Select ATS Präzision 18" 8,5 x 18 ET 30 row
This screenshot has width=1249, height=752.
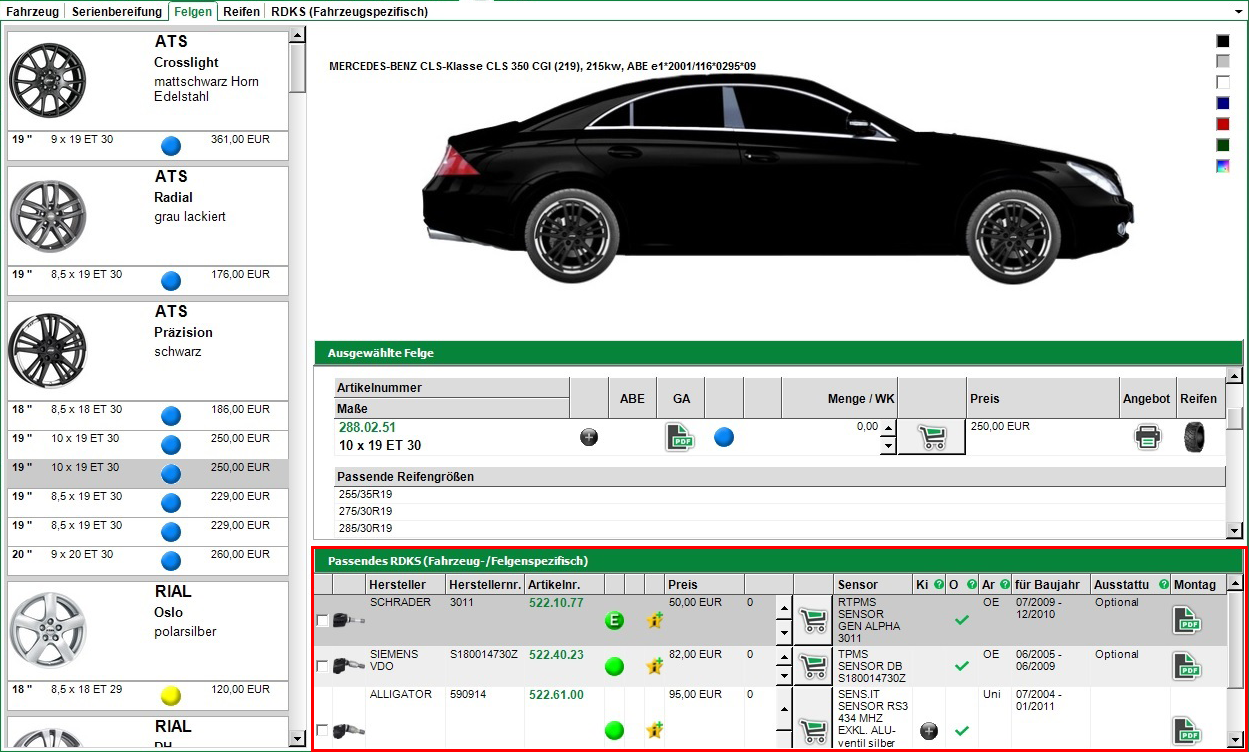coord(148,415)
